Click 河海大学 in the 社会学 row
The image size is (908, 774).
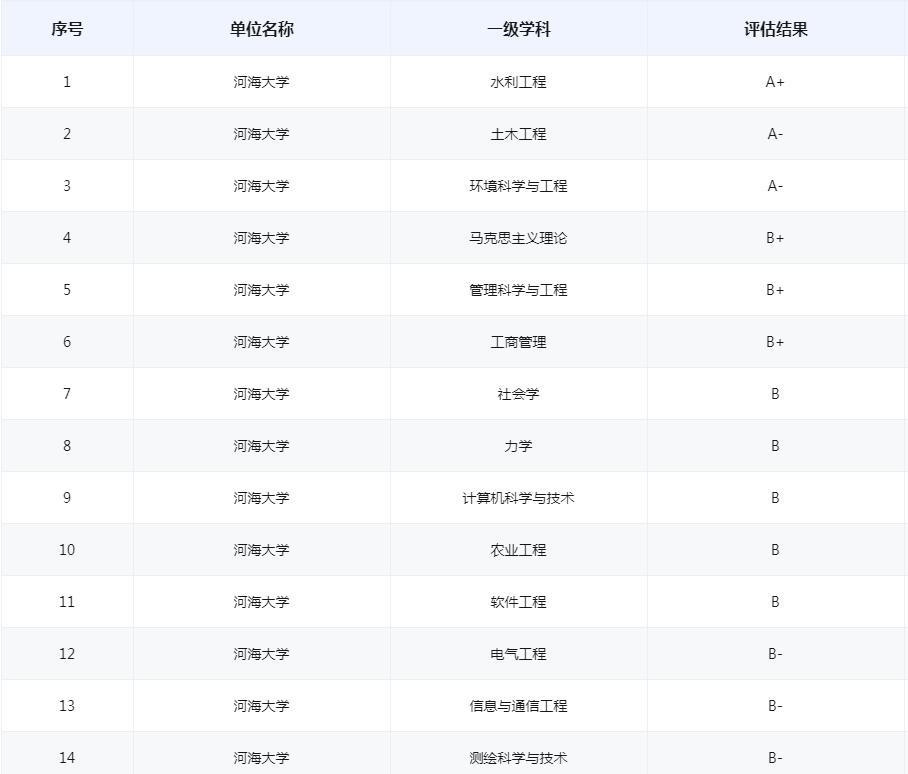(x=261, y=394)
